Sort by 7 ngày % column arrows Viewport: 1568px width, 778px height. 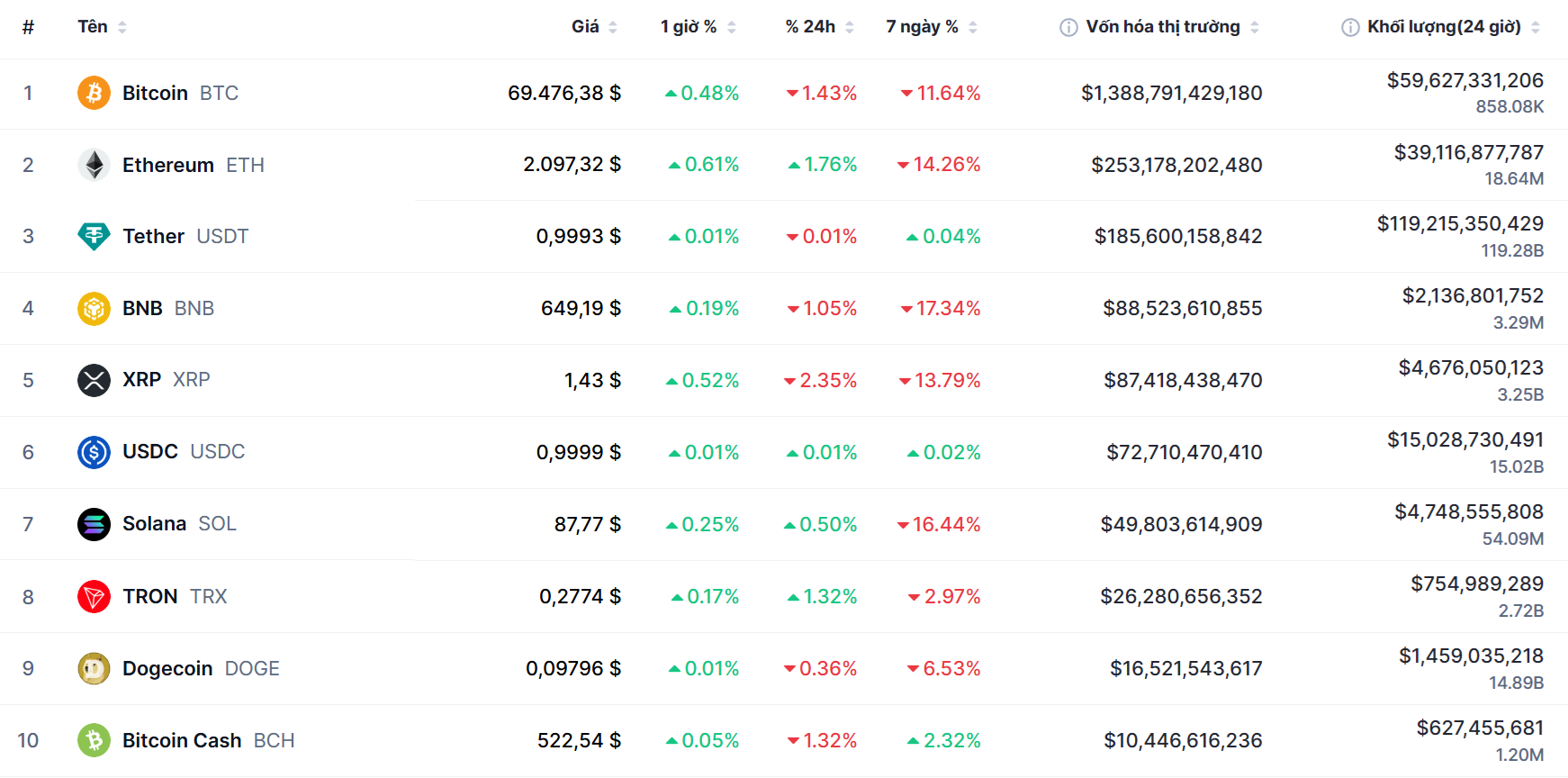pos(973,27)
